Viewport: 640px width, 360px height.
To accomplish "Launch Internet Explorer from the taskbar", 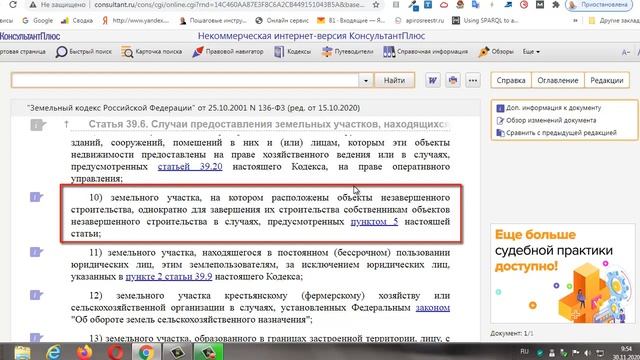I will click(53, 352).
